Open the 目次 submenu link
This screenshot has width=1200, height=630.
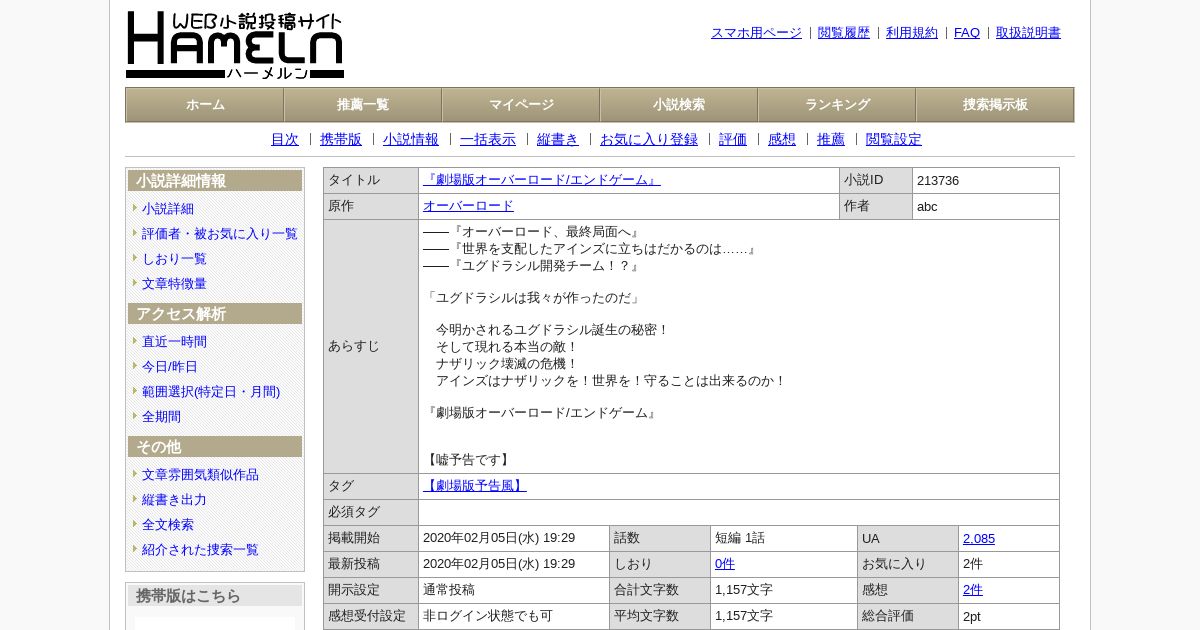[285, 140]
